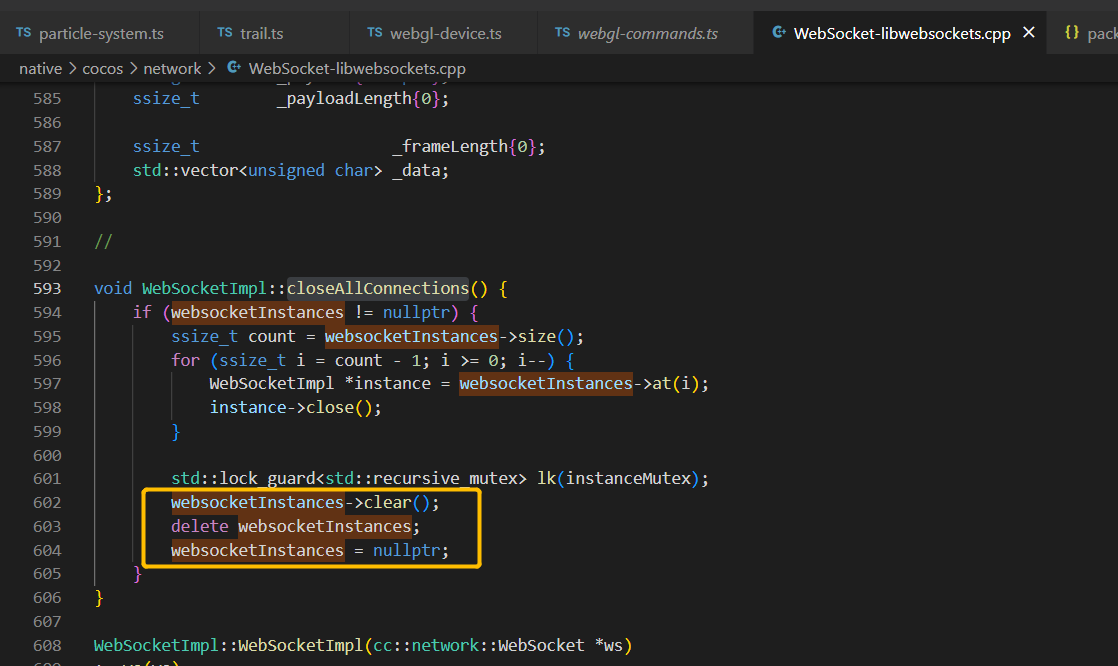This screenshot has width=1118, height=666.
Task: Click 'instance->close()' on line 598
Action: pyautogui.click(x=295, y=407)
